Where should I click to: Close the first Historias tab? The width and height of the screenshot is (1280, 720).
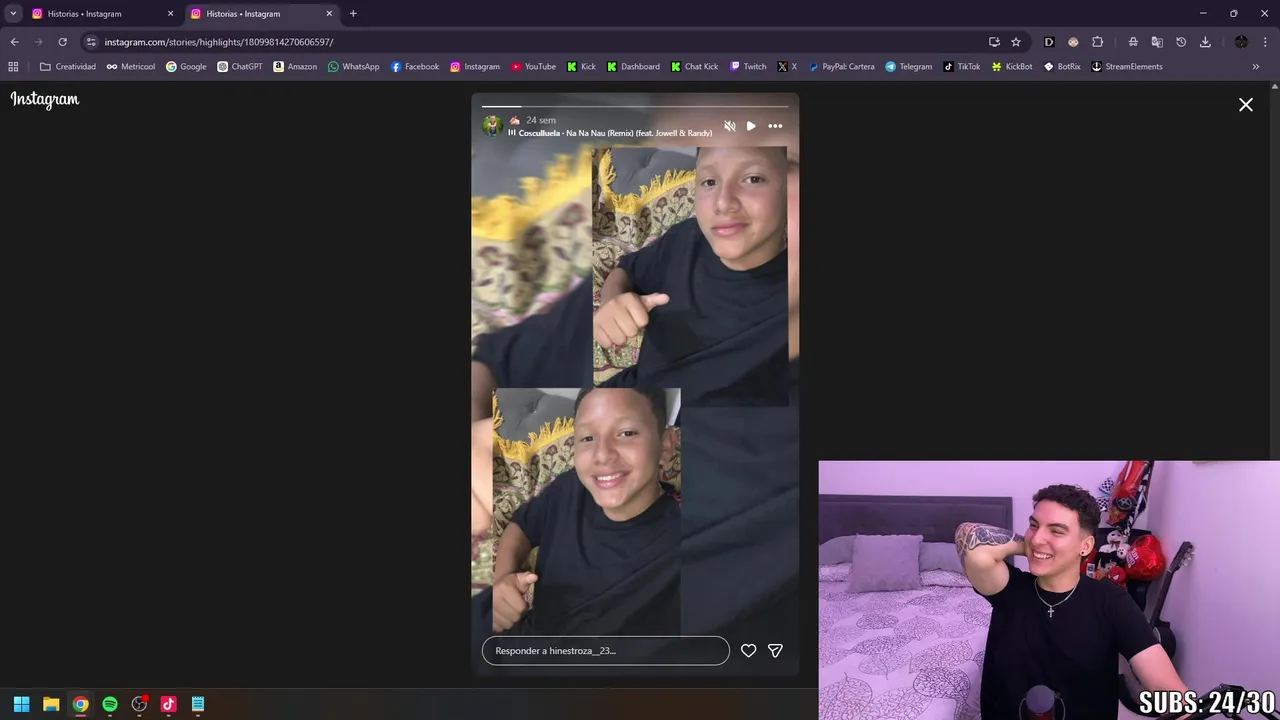click(170, 14)
